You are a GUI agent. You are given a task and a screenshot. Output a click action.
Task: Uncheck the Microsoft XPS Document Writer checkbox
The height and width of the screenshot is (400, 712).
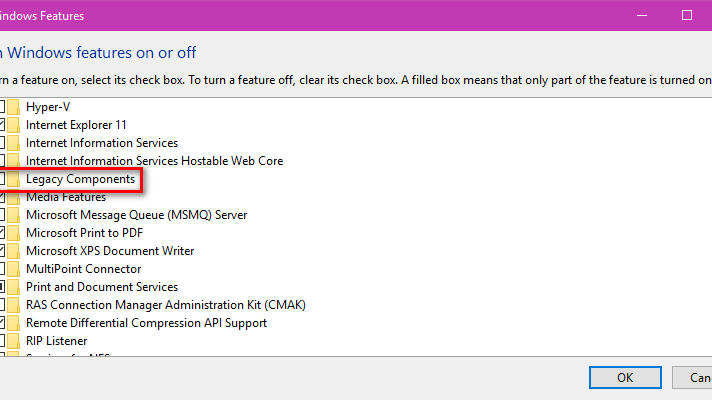coord(2,251)
